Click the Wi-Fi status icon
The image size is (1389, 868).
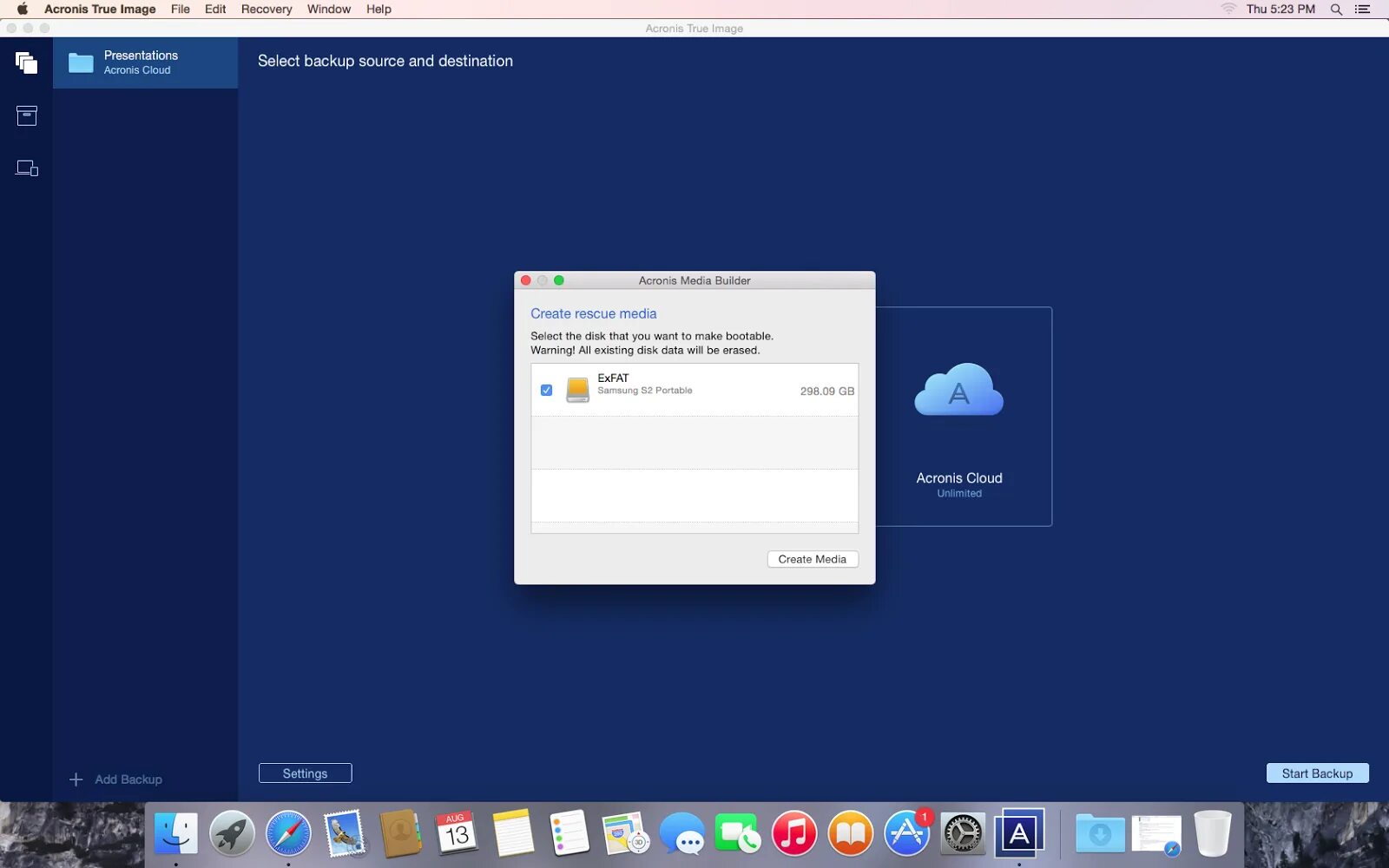point(1228,9)
